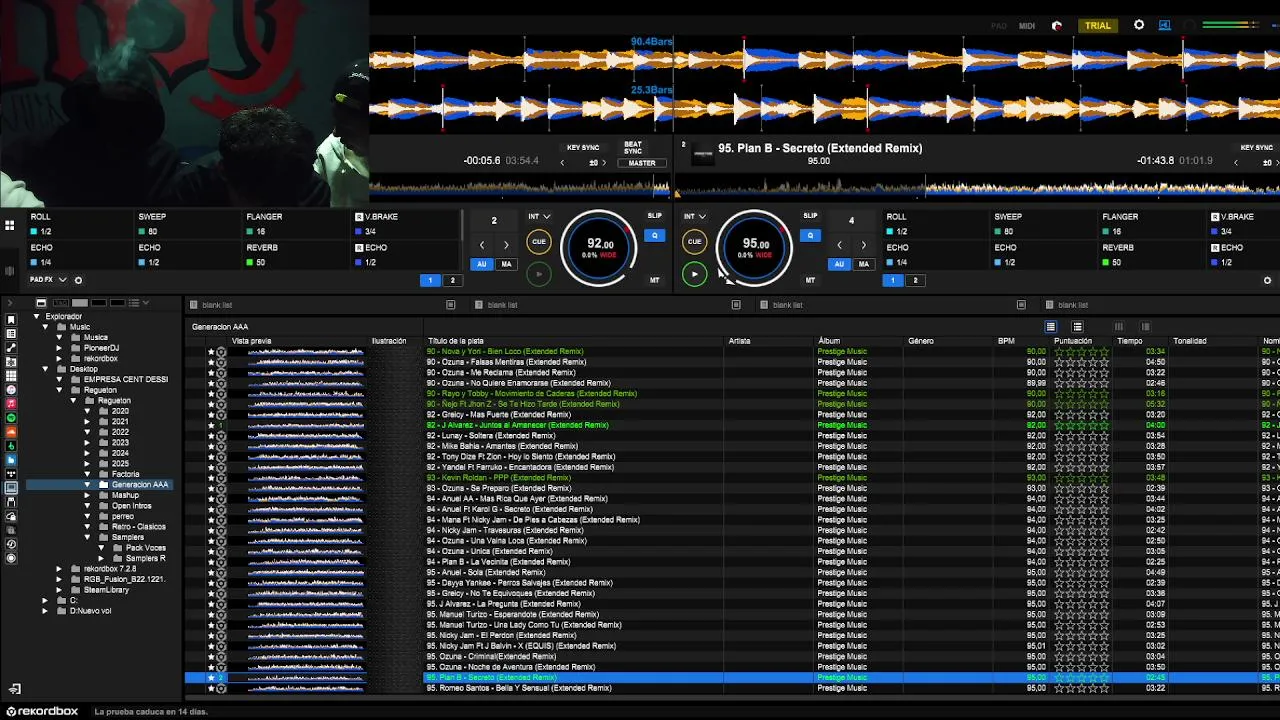Collapse the Music folder
Image resolution: width=1280 pixels, height=720 pixels.
(x=45, y=327)
